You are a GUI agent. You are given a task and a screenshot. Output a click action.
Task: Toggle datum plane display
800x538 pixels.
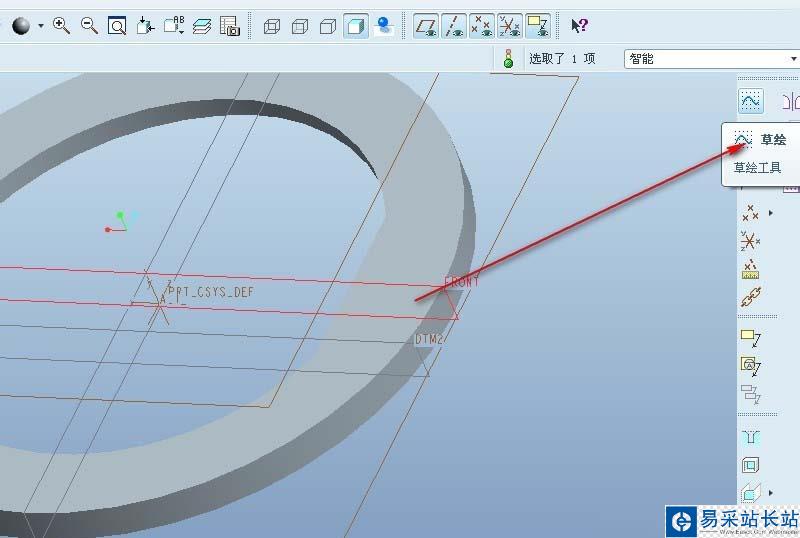[x=426, y=26]
